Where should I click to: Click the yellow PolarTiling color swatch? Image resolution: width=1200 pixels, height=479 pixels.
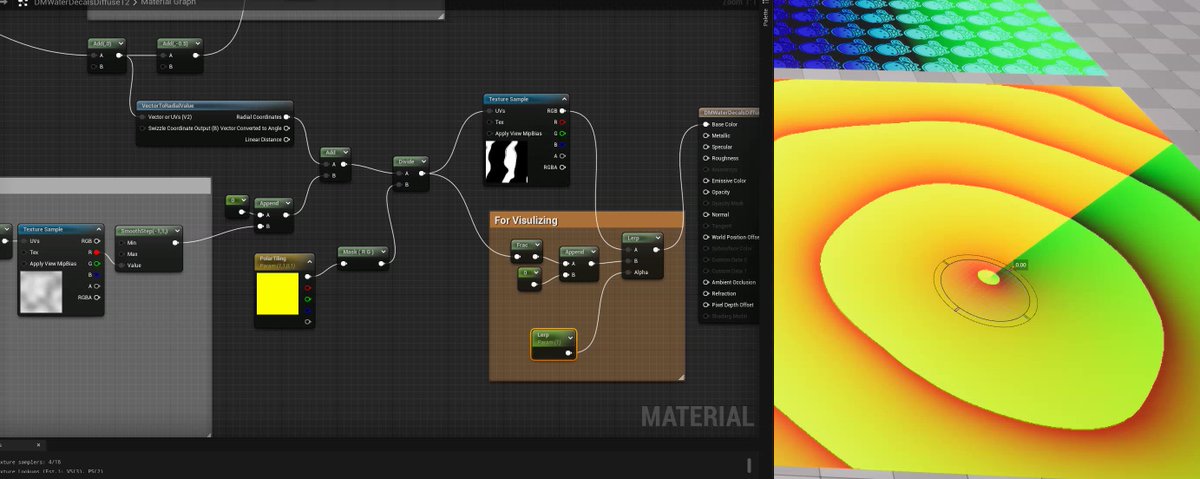click(277, 295)
